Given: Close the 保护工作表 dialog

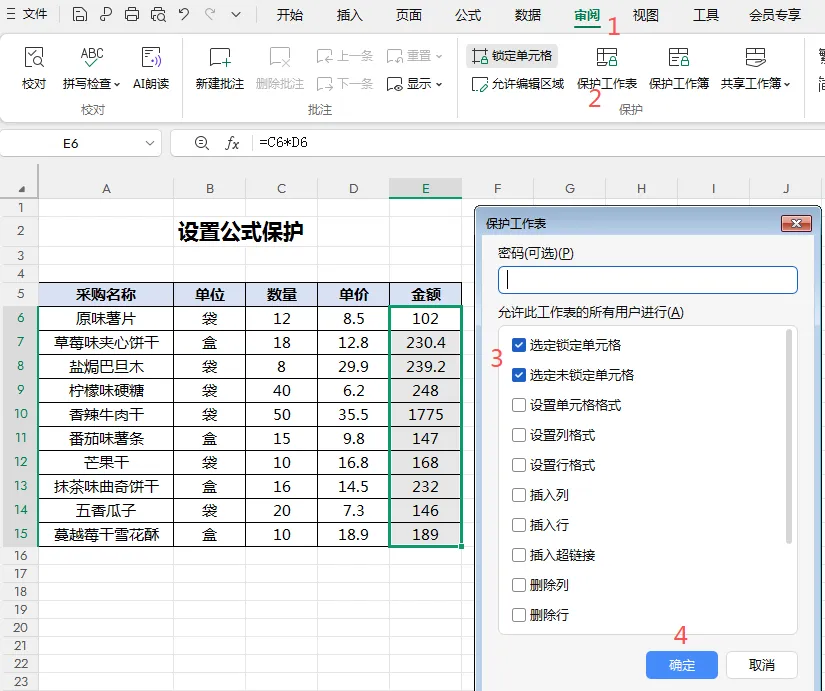Looking at the screenshot, I should tap(796, 224).
